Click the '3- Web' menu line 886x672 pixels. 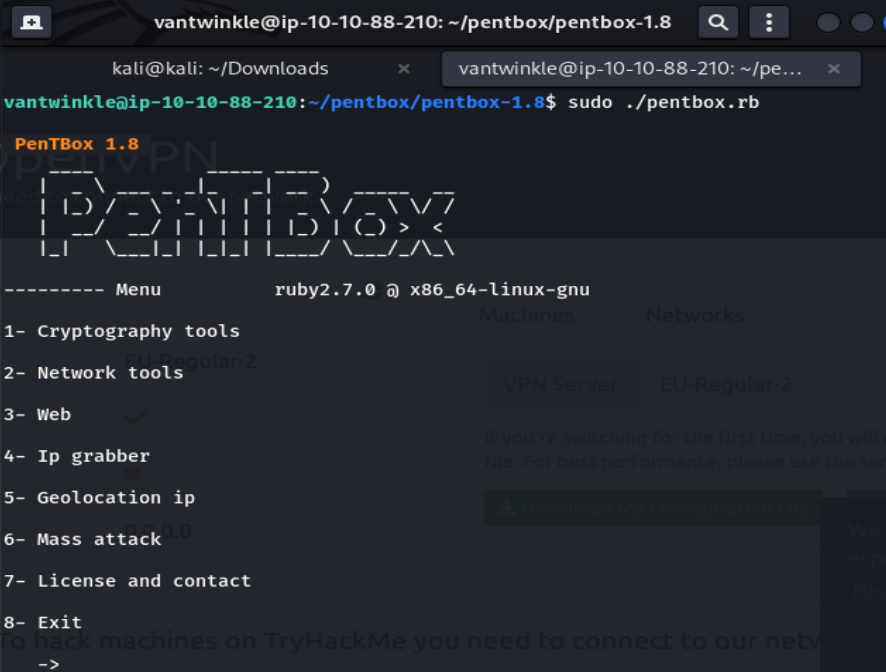(x=37, y=415)
